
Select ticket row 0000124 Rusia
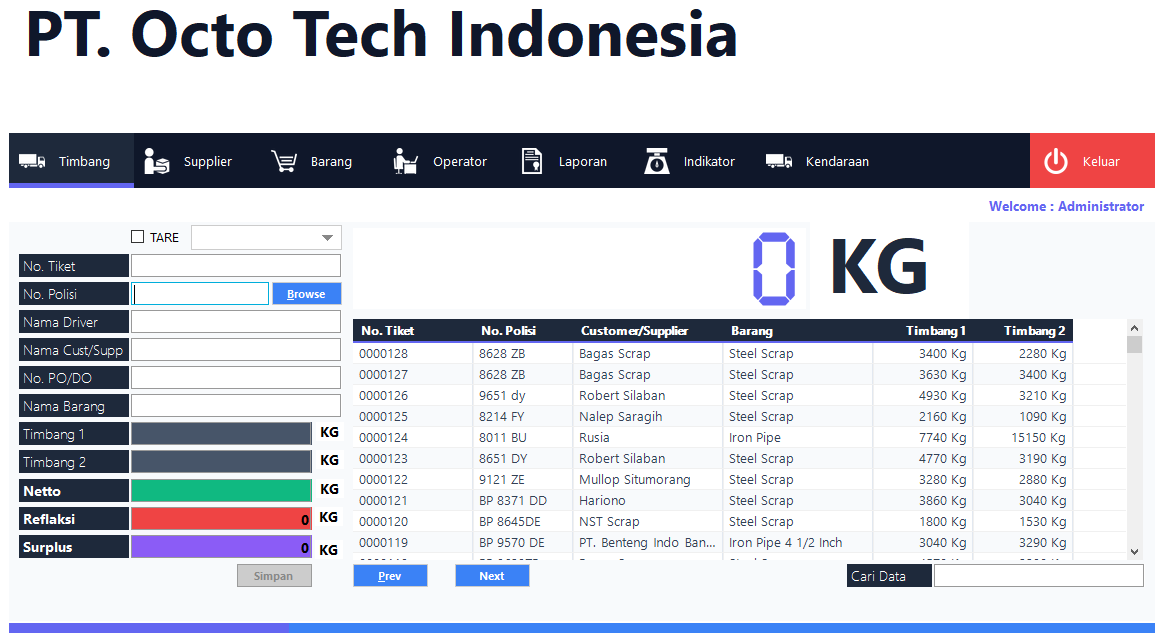(712, 438)
